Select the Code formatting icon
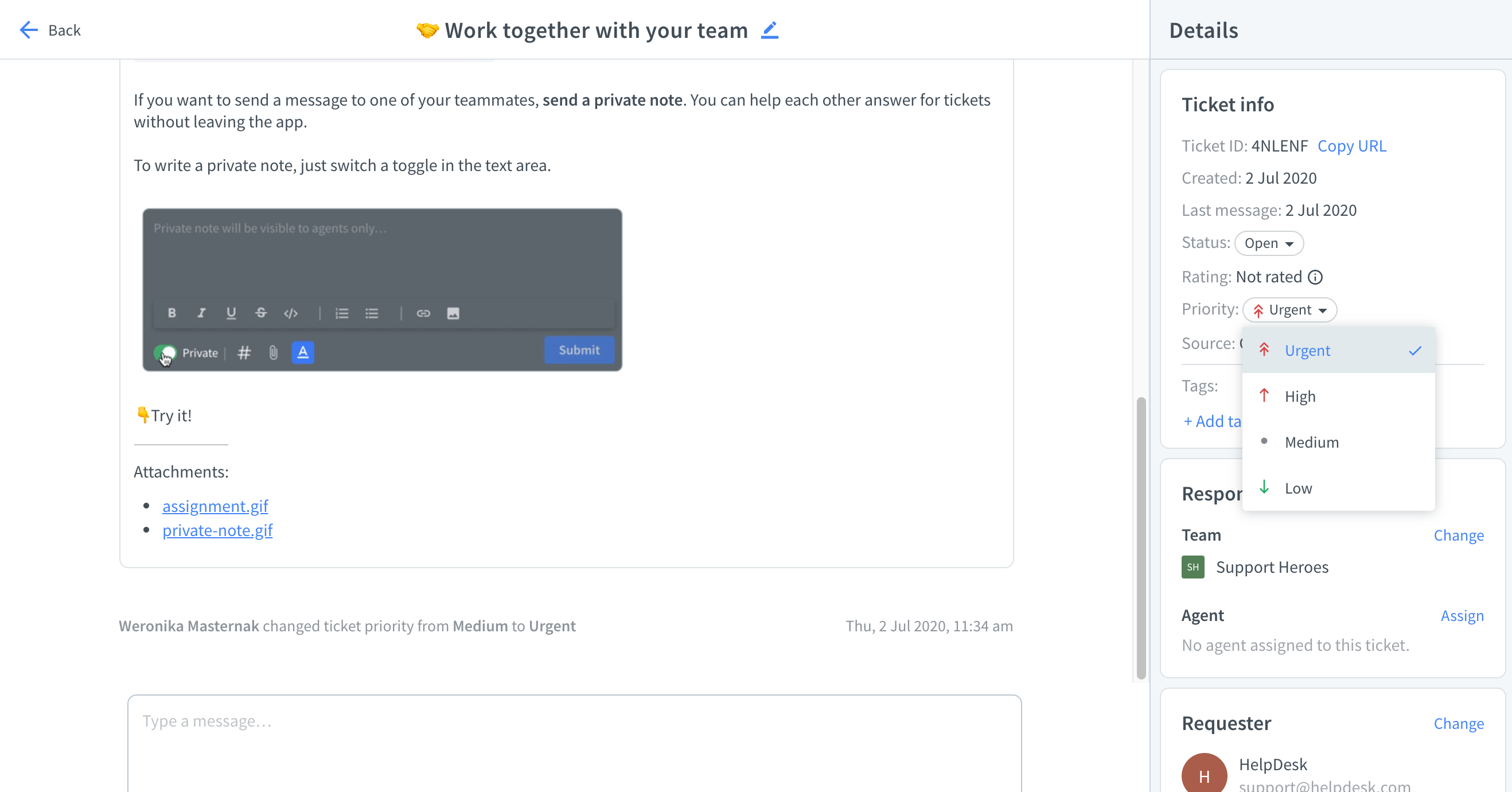The image size is (1512, 792). point(290,313)
